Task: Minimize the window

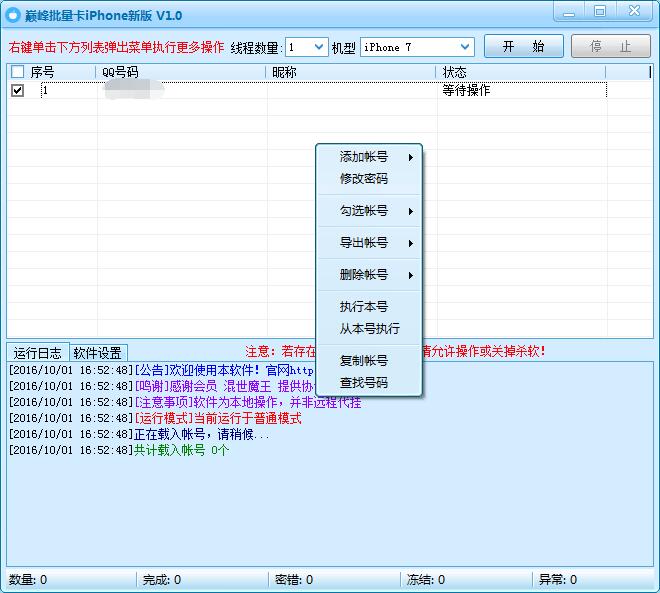Action: [571, 12]
